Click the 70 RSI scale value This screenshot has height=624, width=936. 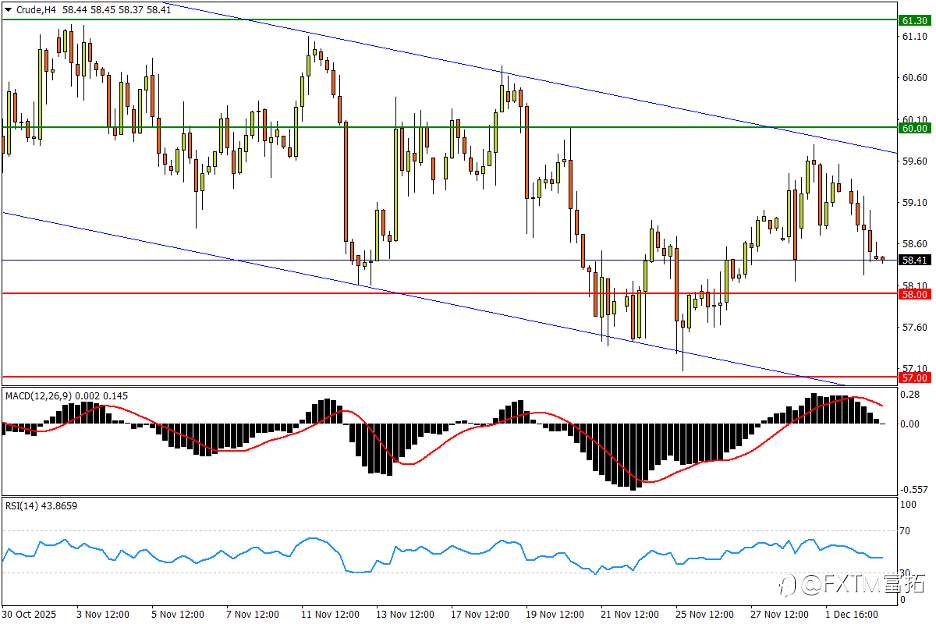pos(906,531)
